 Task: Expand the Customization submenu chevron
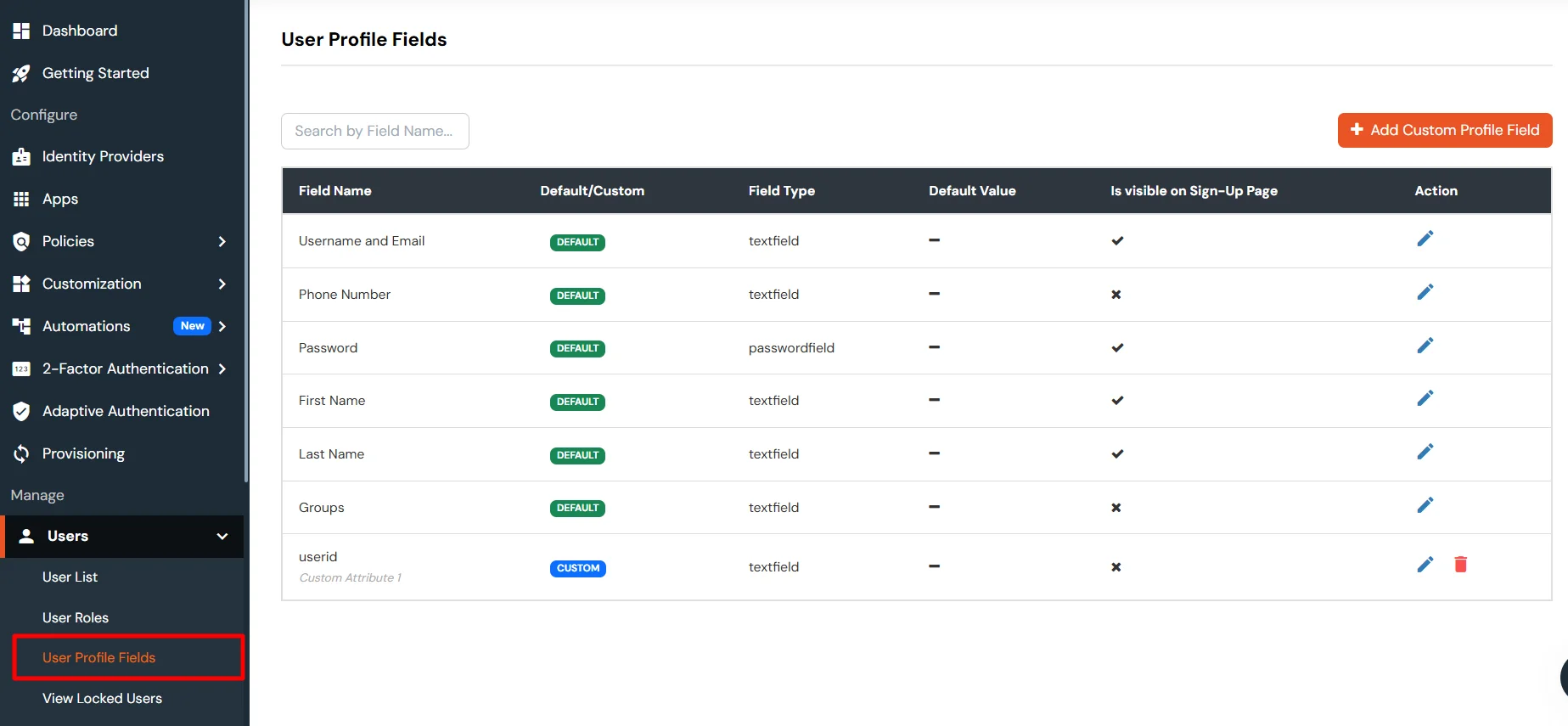pyautogui.click(x=222, y=284)
